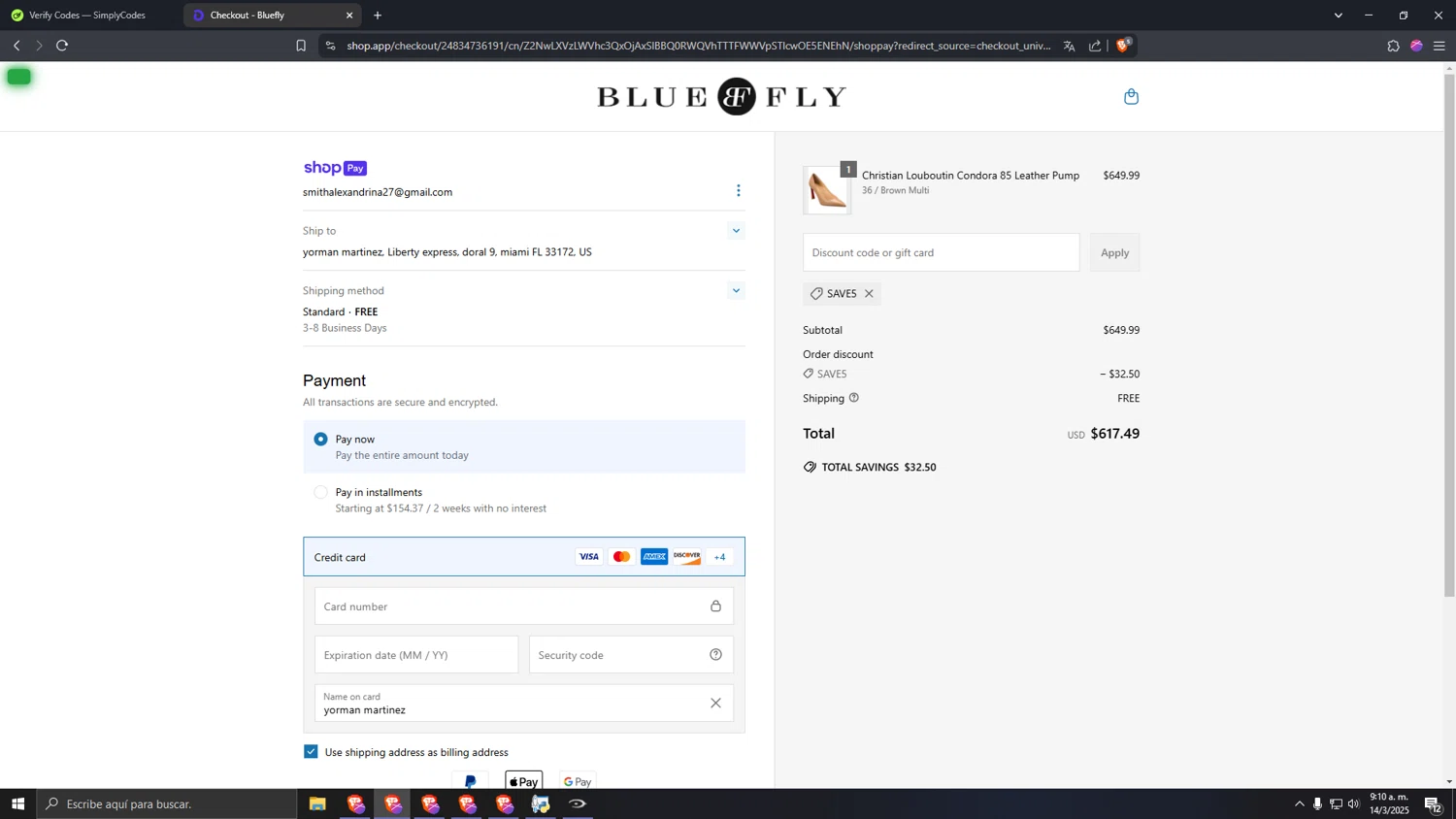Screen dimensions: 1456x819
Task: Open File Explorer from the taskbar
Action: click(317, 803)
